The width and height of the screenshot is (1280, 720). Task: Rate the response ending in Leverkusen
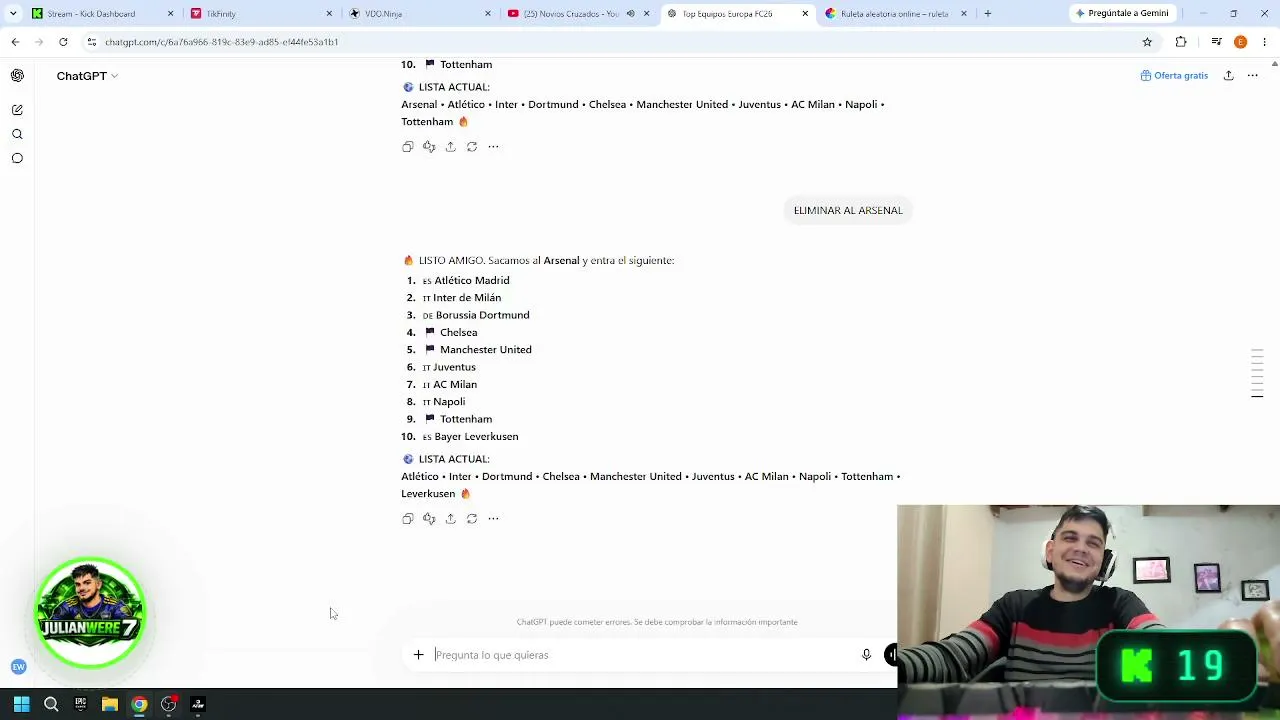pyautogui.click(x=429, y=519)
